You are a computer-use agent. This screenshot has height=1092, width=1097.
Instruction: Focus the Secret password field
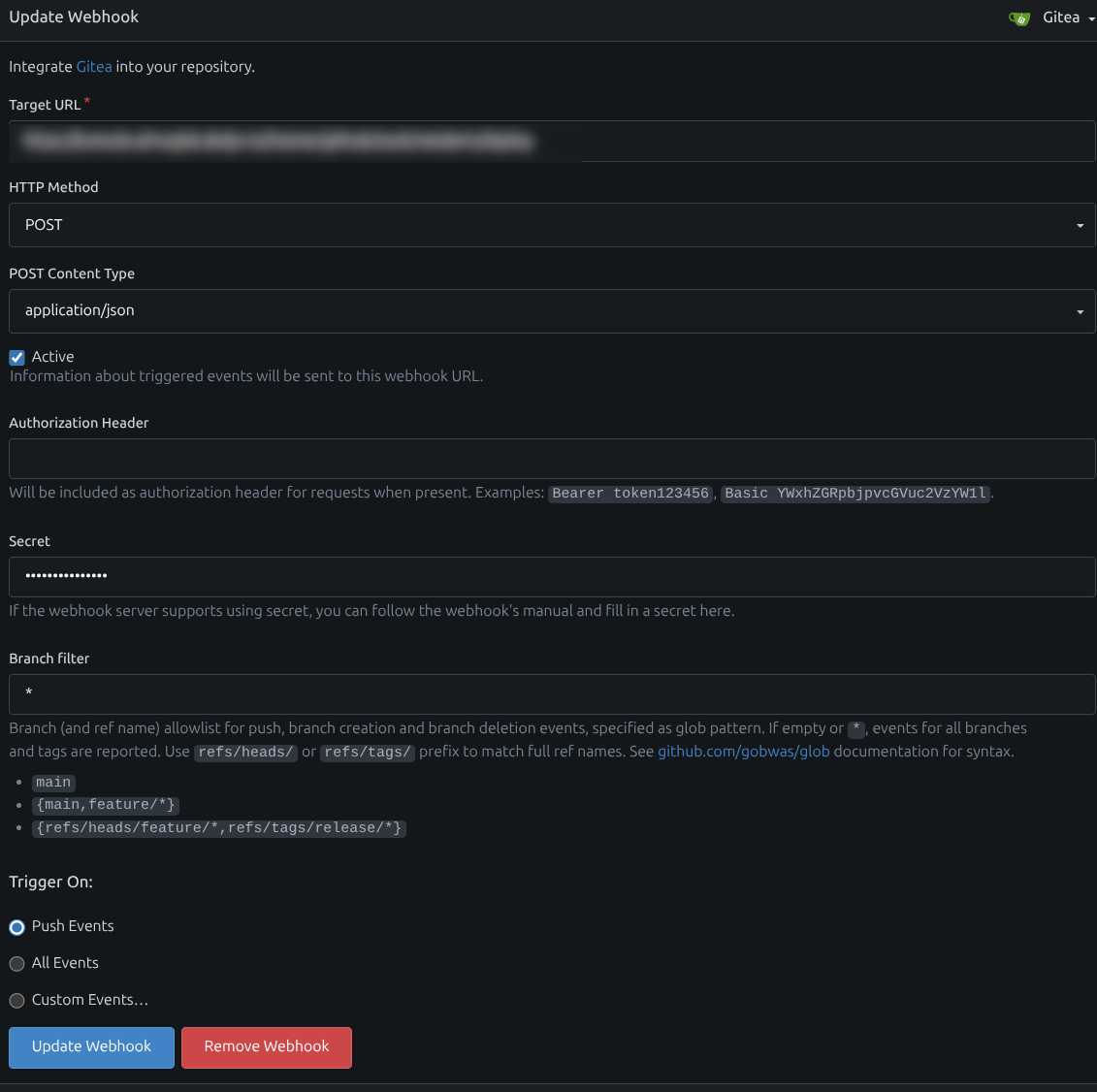(551, 577)
